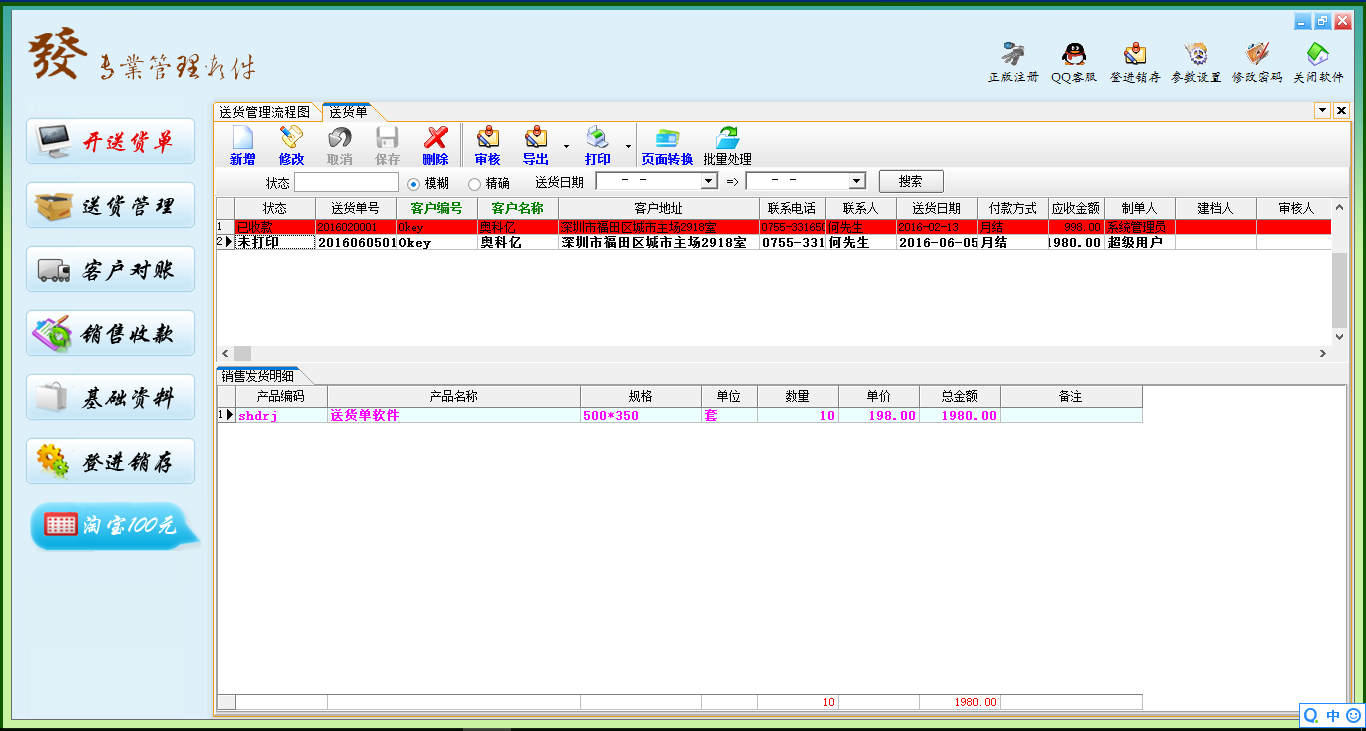Open 批量处理 batch processing tool
The height and width of the screenshot is (731, 1366).
click(727, 138)
